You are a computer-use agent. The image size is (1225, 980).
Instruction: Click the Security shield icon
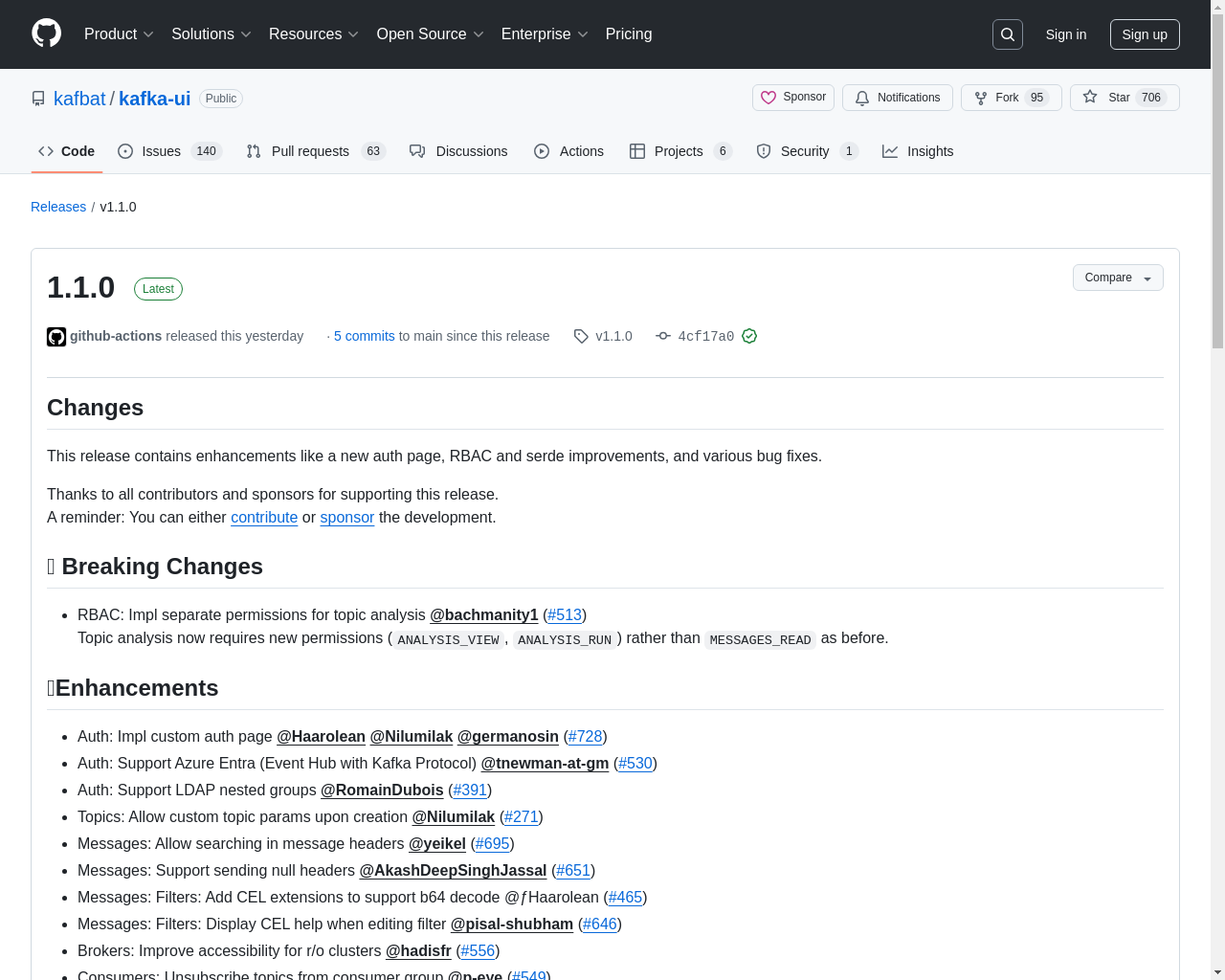(x=764, y=151)
